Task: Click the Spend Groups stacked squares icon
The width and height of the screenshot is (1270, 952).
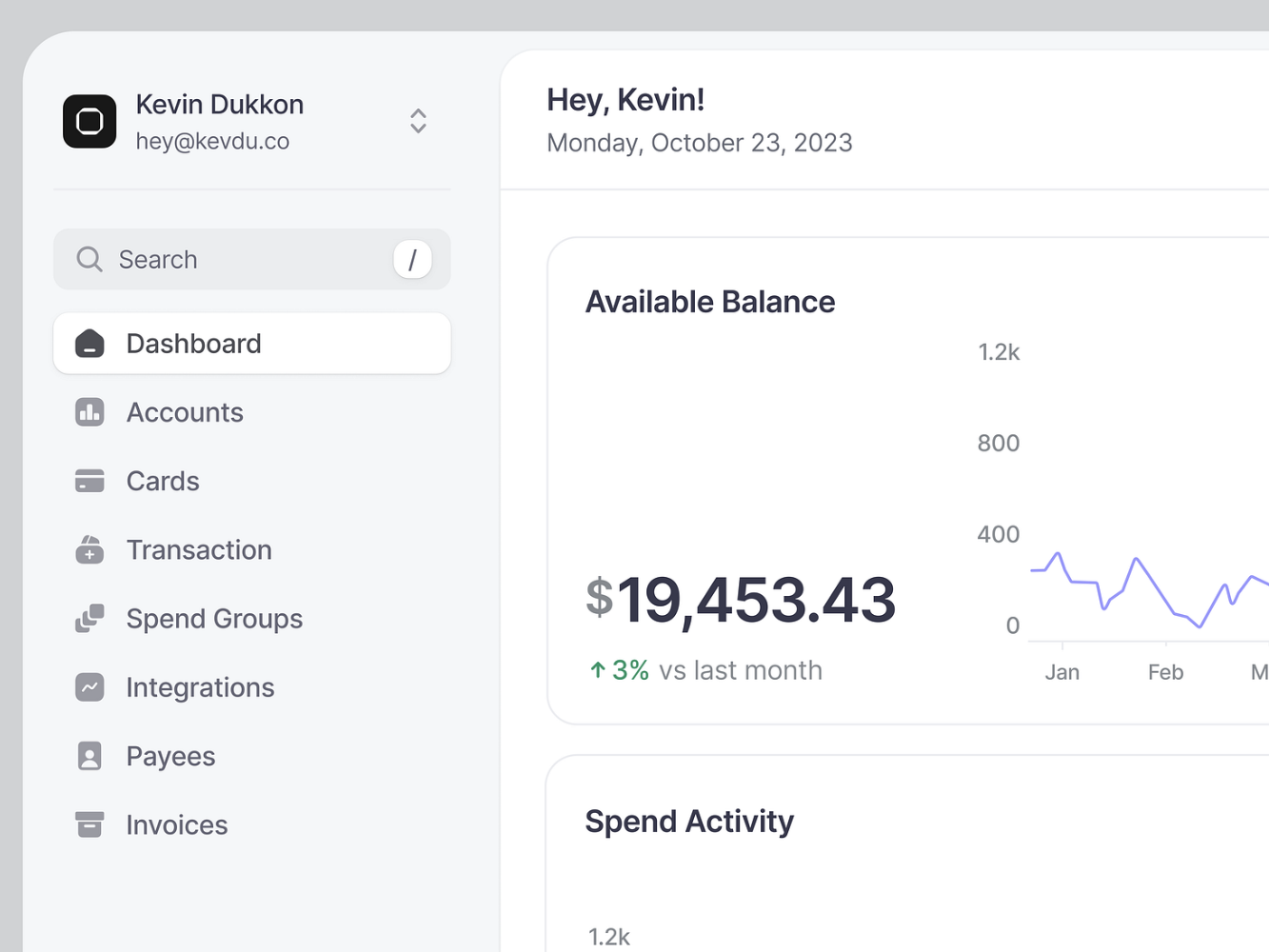Action: pos(89,619)
